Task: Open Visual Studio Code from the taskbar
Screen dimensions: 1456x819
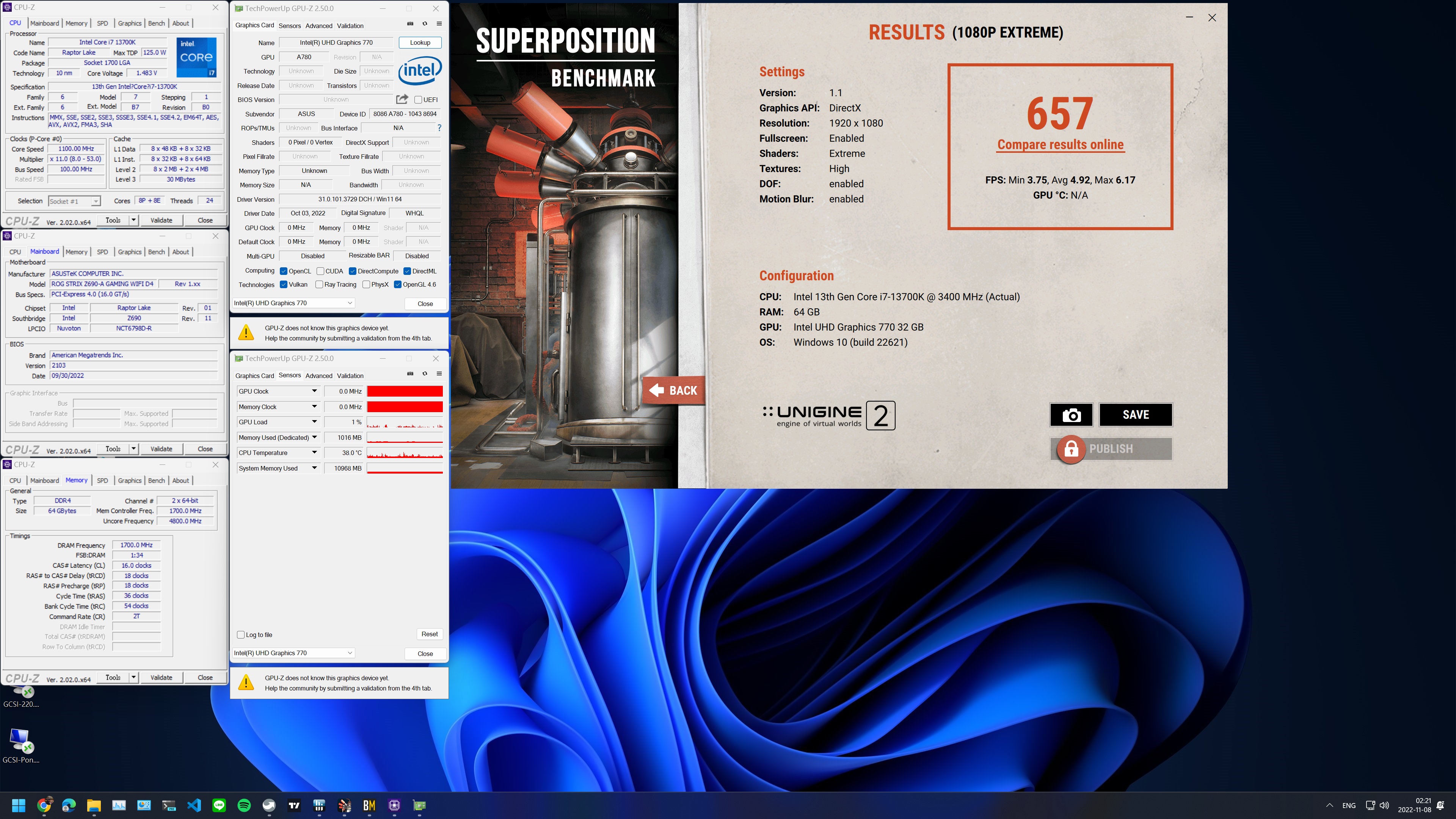Action: point(194,805)
